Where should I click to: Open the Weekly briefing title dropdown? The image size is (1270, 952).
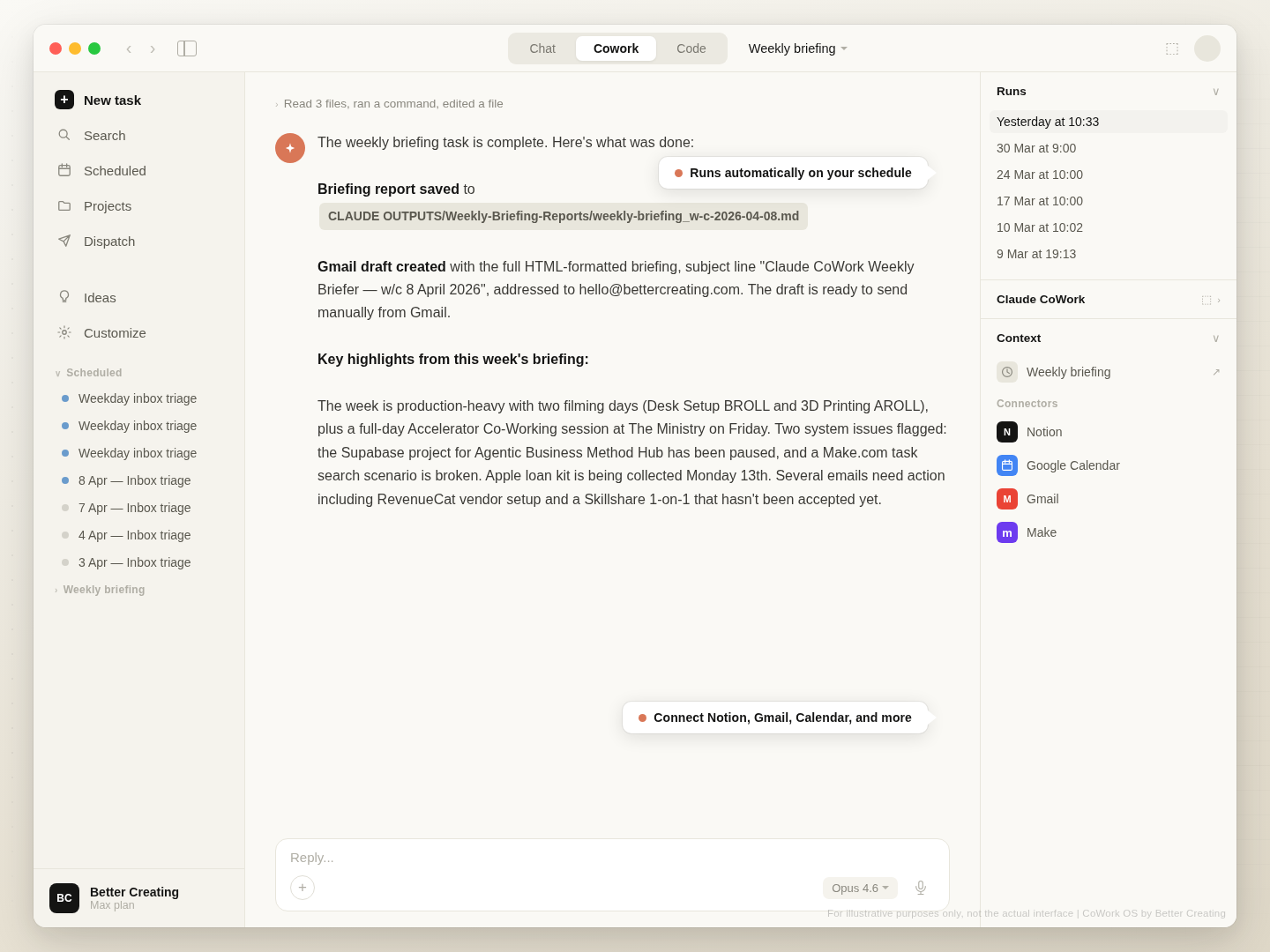pos(798,48)
